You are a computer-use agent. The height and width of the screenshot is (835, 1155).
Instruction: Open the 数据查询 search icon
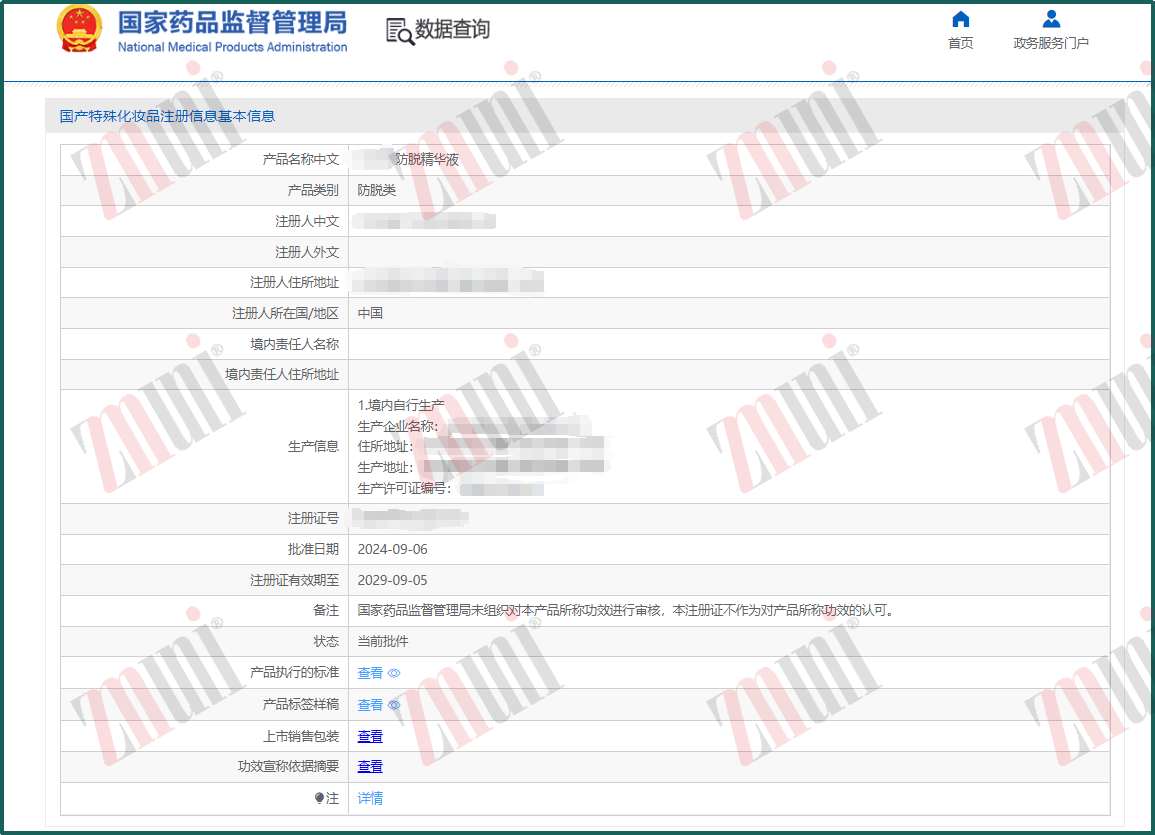tap(401, 32)
